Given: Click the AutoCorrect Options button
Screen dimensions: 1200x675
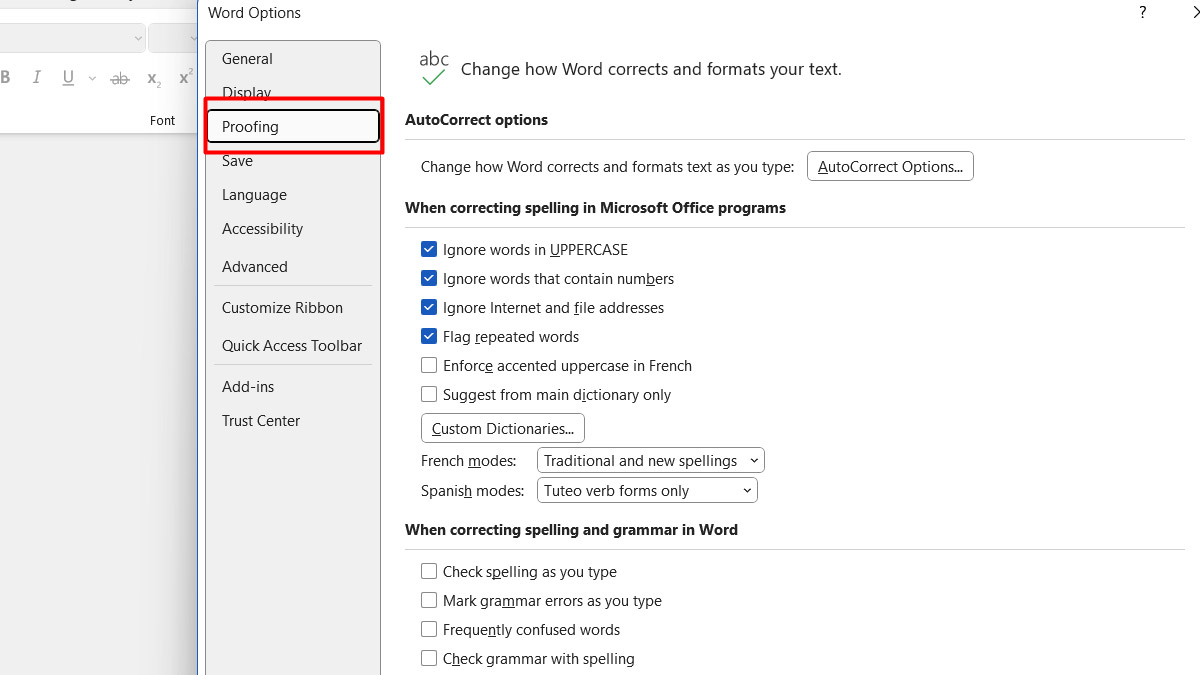Looking at the screenshot, I should 890,167.
